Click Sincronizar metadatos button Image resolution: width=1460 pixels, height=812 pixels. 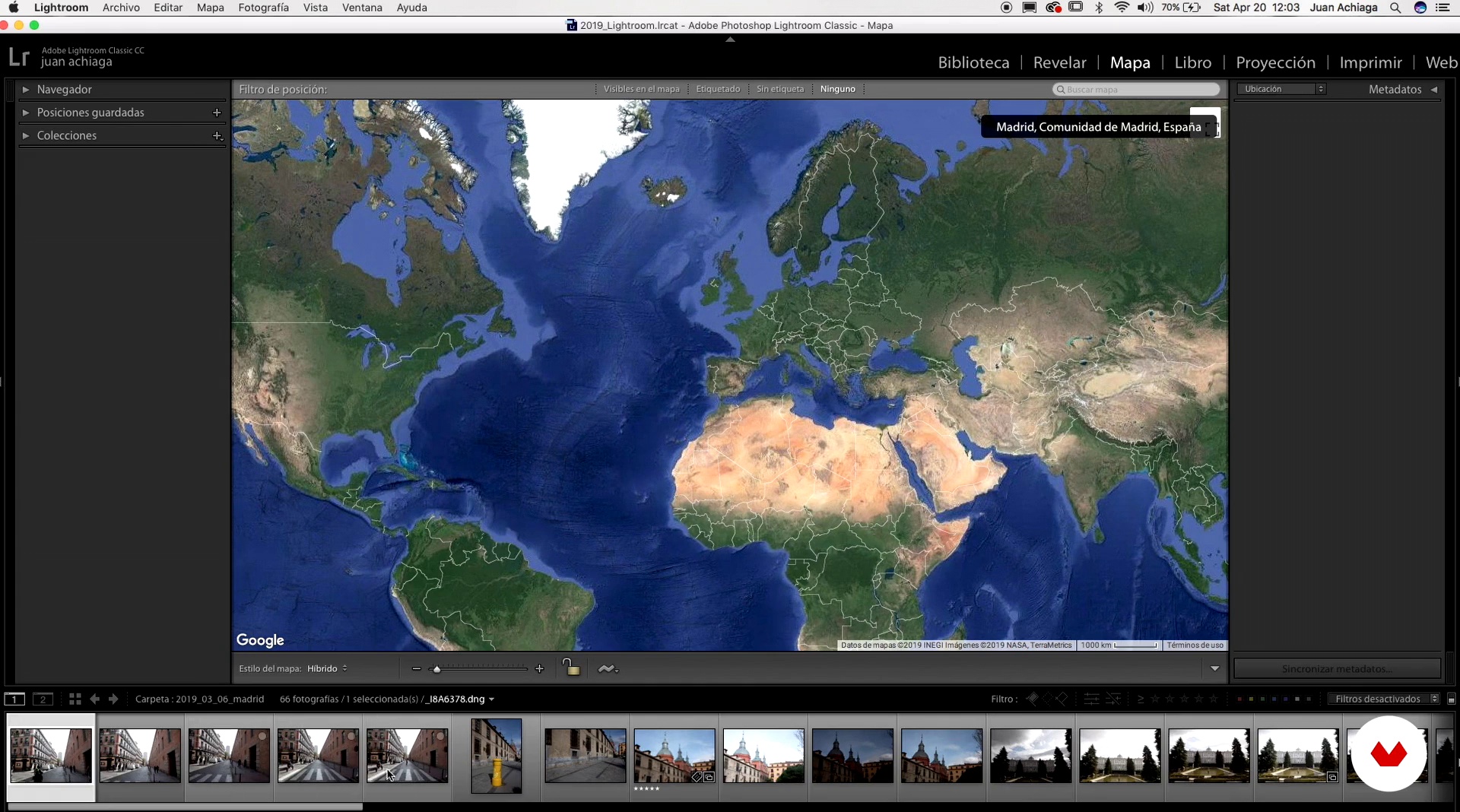pos(1337,669)
